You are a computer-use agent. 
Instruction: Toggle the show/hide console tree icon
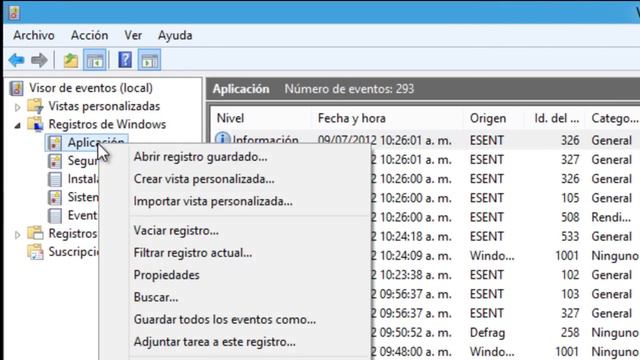[95, 60]
